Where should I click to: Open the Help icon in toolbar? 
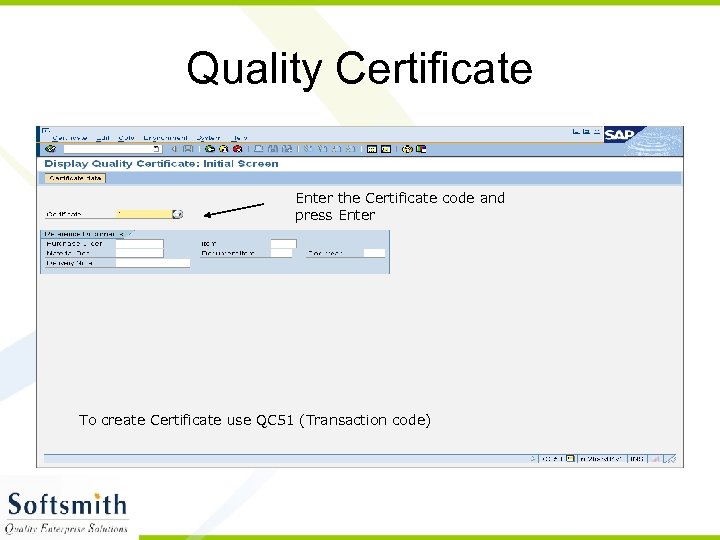tap(407, 149)
